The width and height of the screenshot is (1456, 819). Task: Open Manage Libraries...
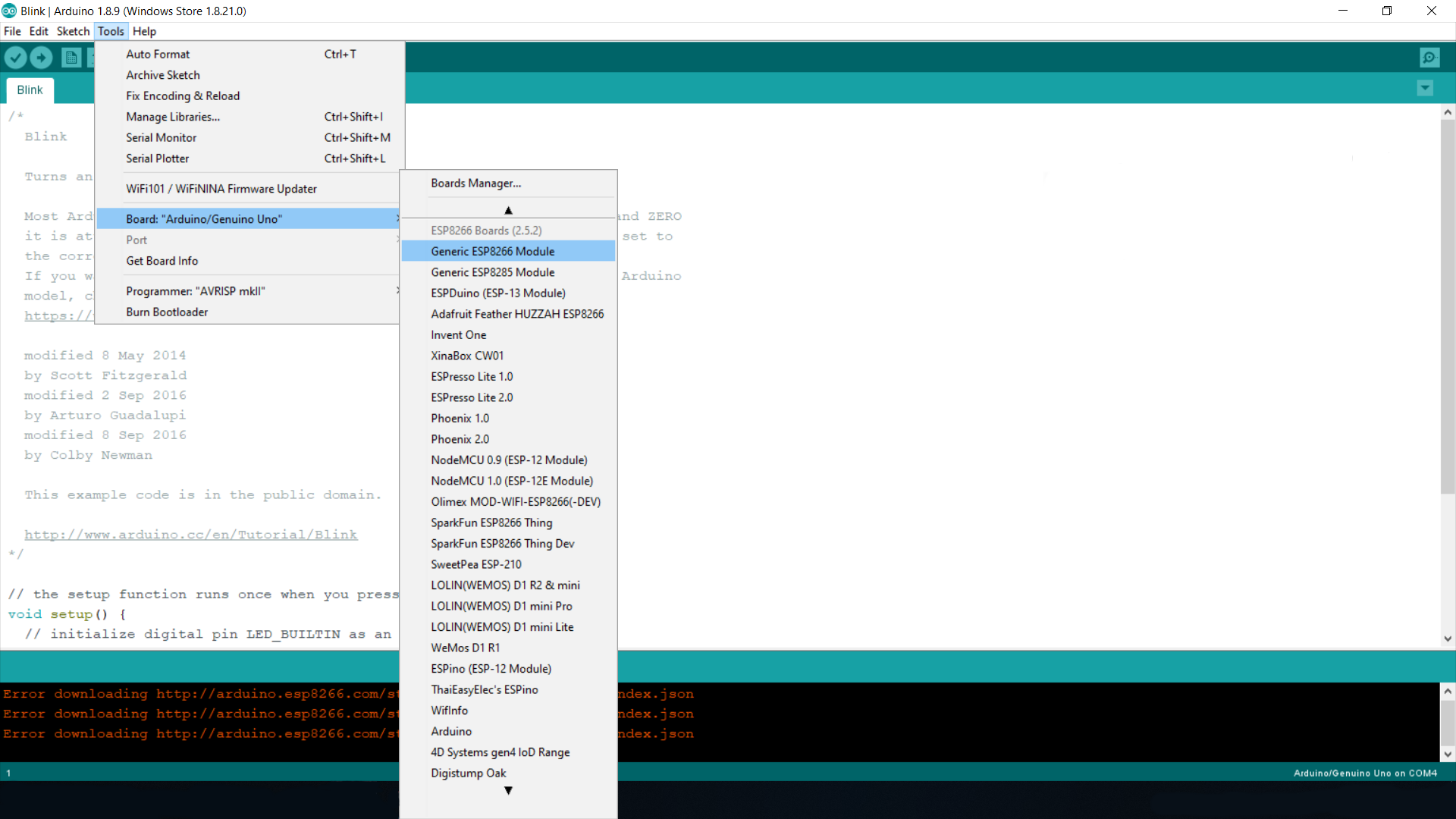249,117
